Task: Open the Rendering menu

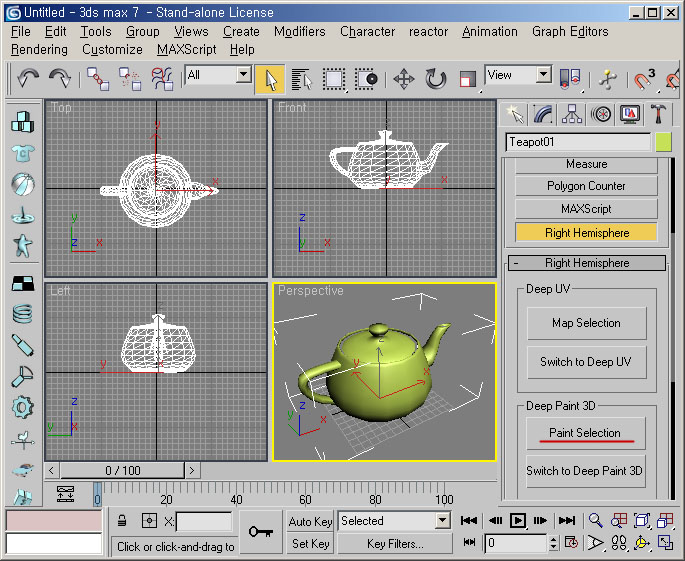Action: (x=39, y=49)
